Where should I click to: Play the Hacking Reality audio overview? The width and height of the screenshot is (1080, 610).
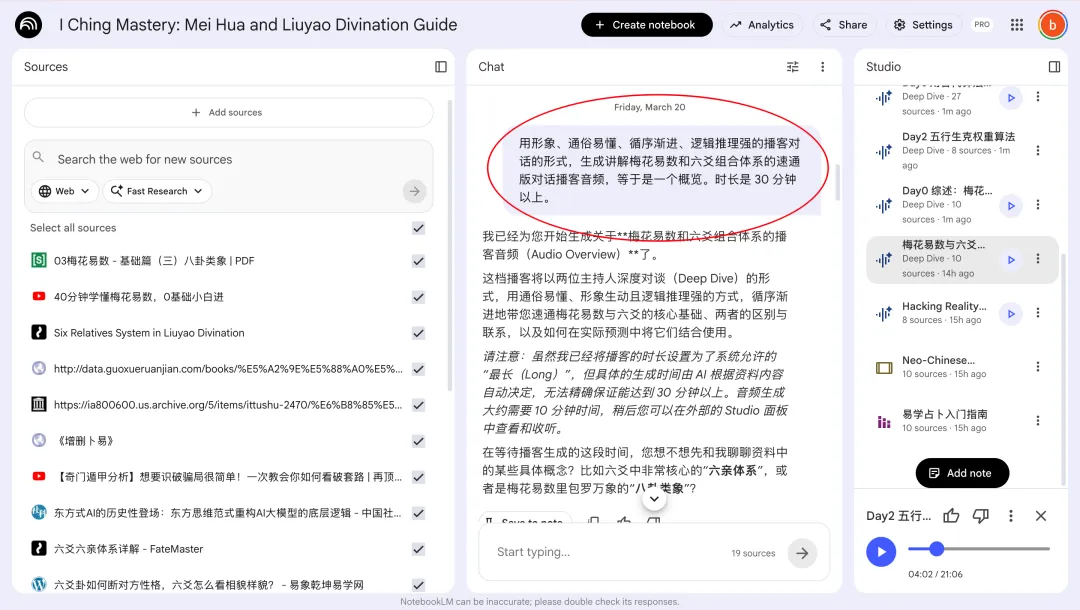click(1011, 314)
